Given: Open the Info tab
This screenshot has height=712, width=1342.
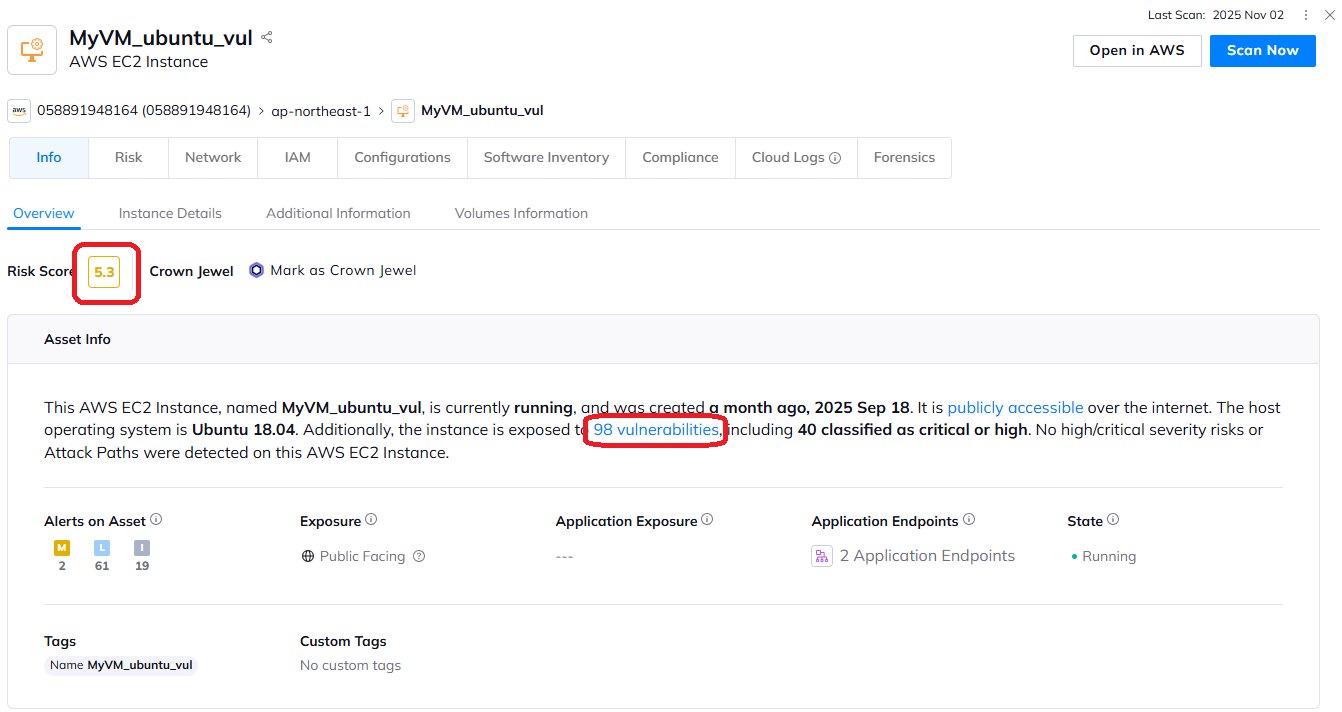Looking at the screenshot, I should [x=49, y=158].
